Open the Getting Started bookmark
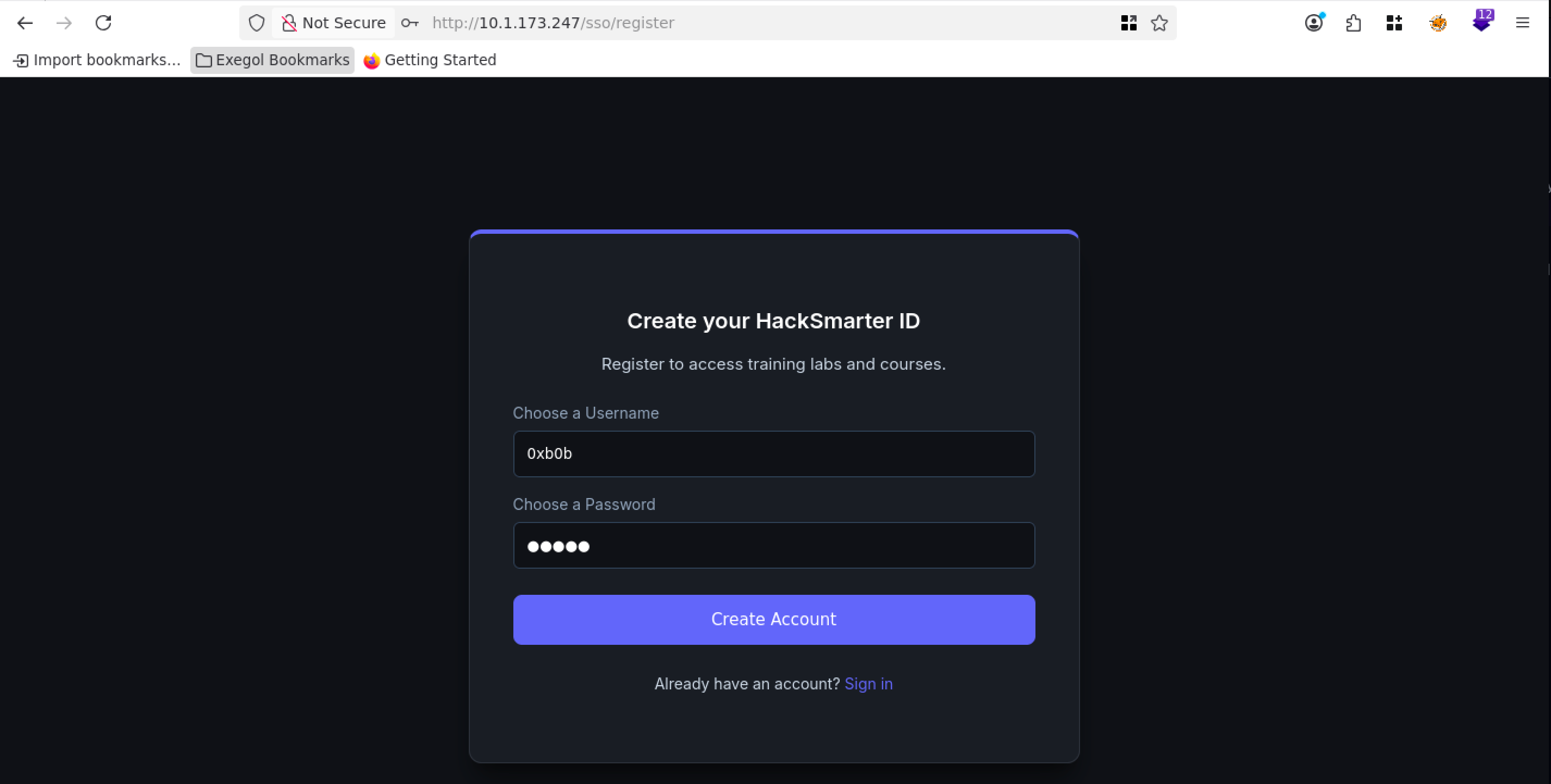Image resolution: width=1551 pixels, height=784 pixels. click(431, 60)
